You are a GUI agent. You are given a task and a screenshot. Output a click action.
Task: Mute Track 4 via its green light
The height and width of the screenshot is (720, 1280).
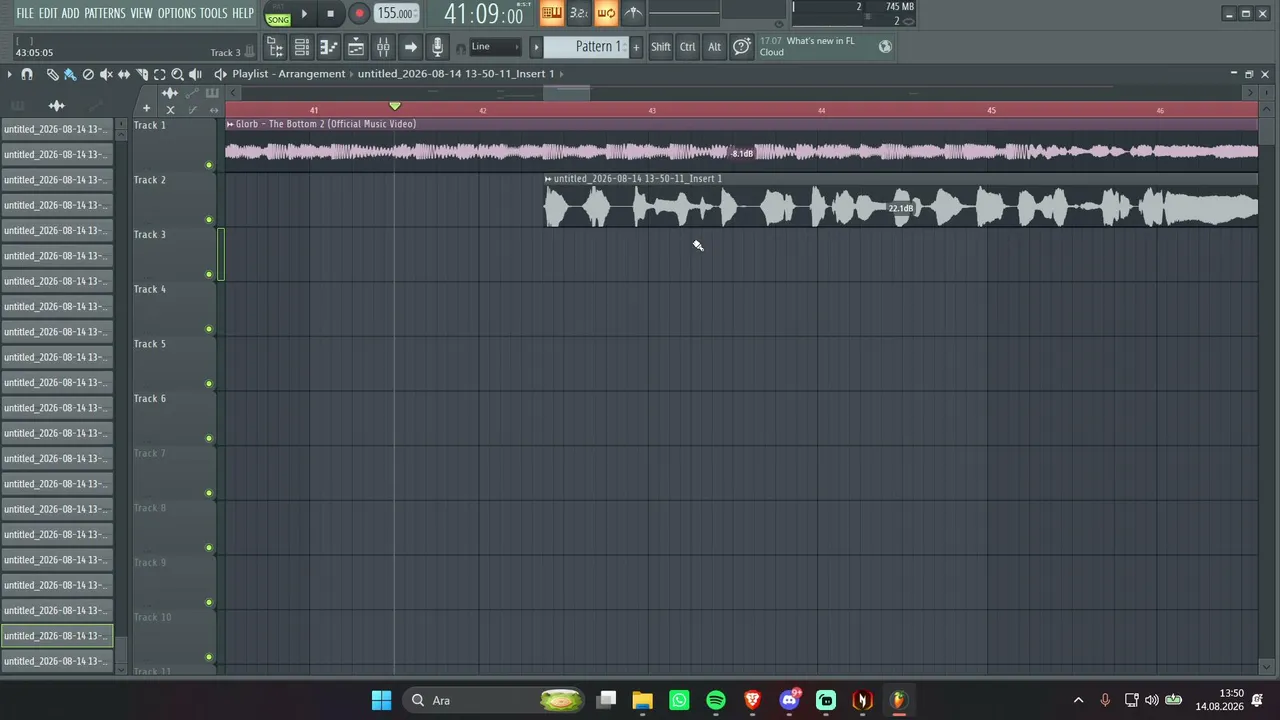[x=209, y=329]
